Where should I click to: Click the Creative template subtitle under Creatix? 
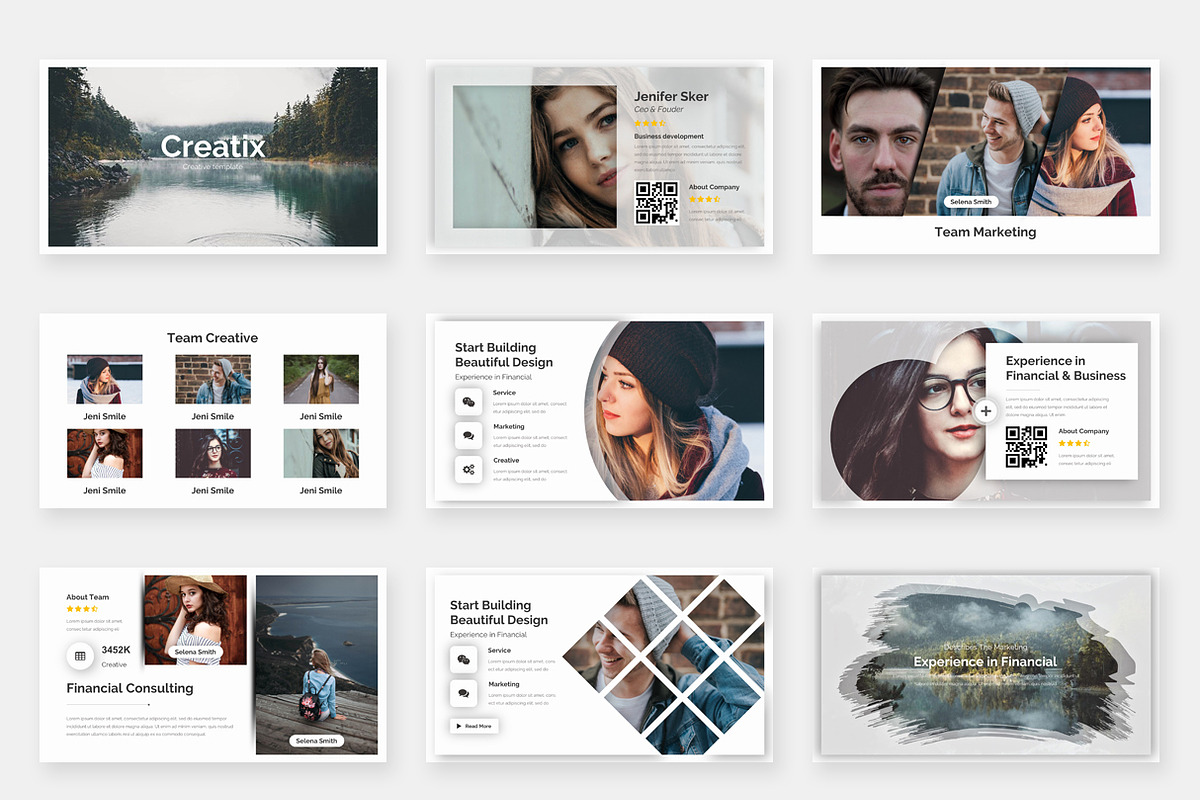tap(213, 166)
